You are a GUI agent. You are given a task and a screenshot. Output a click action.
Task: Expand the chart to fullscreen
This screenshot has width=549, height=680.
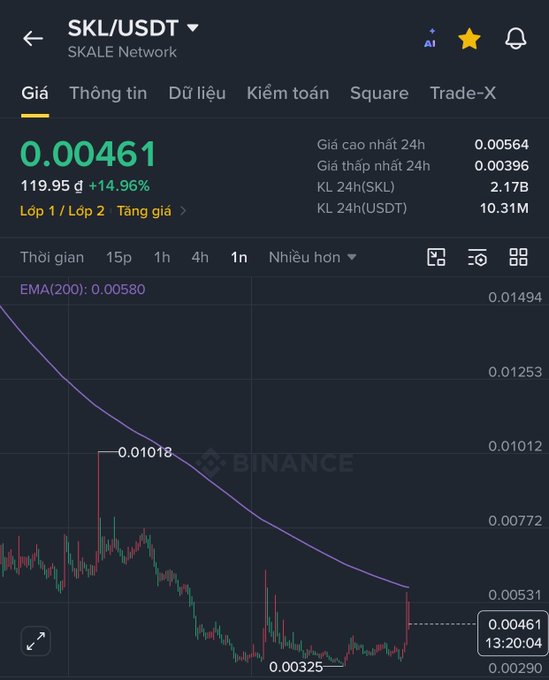(x=36, y=641)
